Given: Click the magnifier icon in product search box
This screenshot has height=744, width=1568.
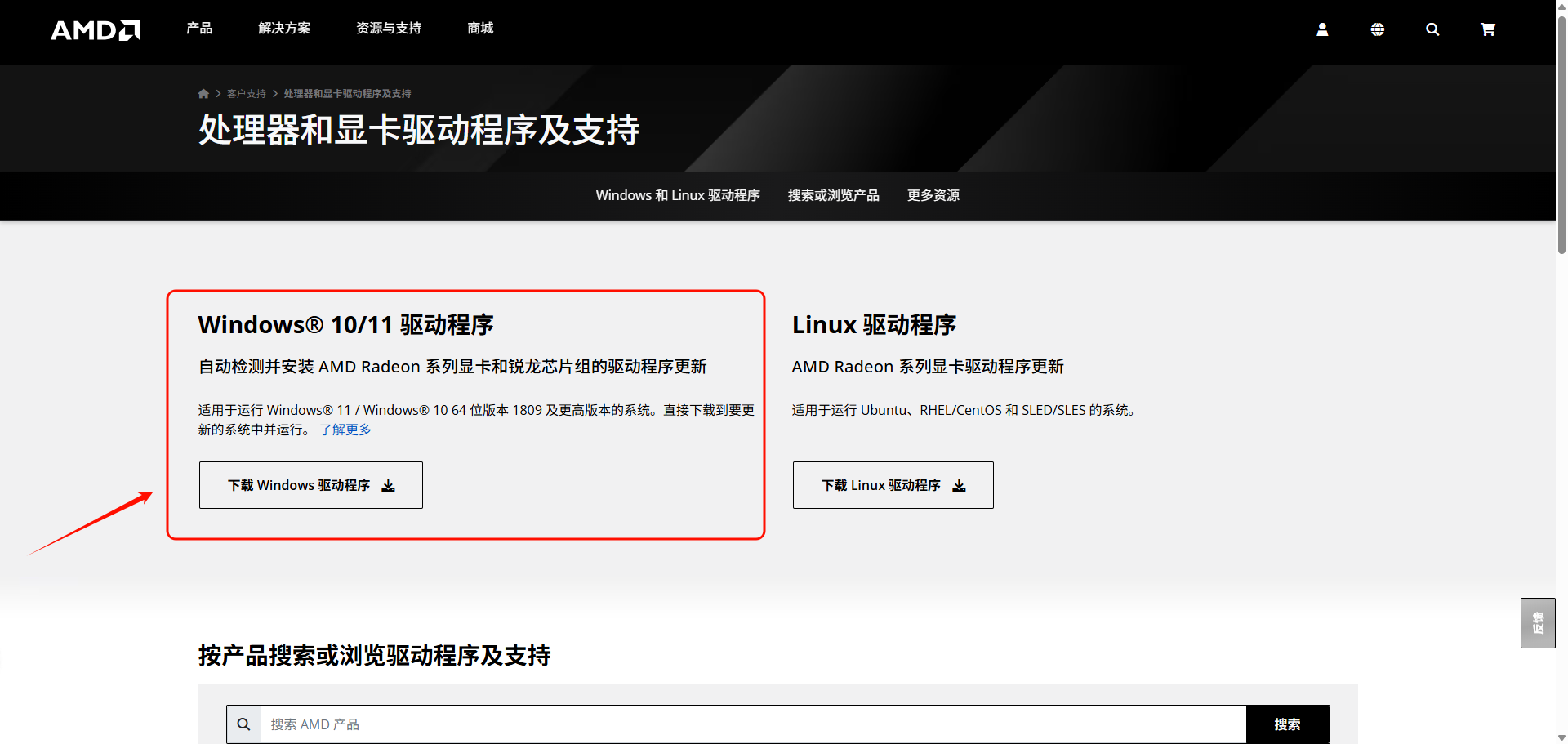Looking at the screenshot, I should point(243,724).
